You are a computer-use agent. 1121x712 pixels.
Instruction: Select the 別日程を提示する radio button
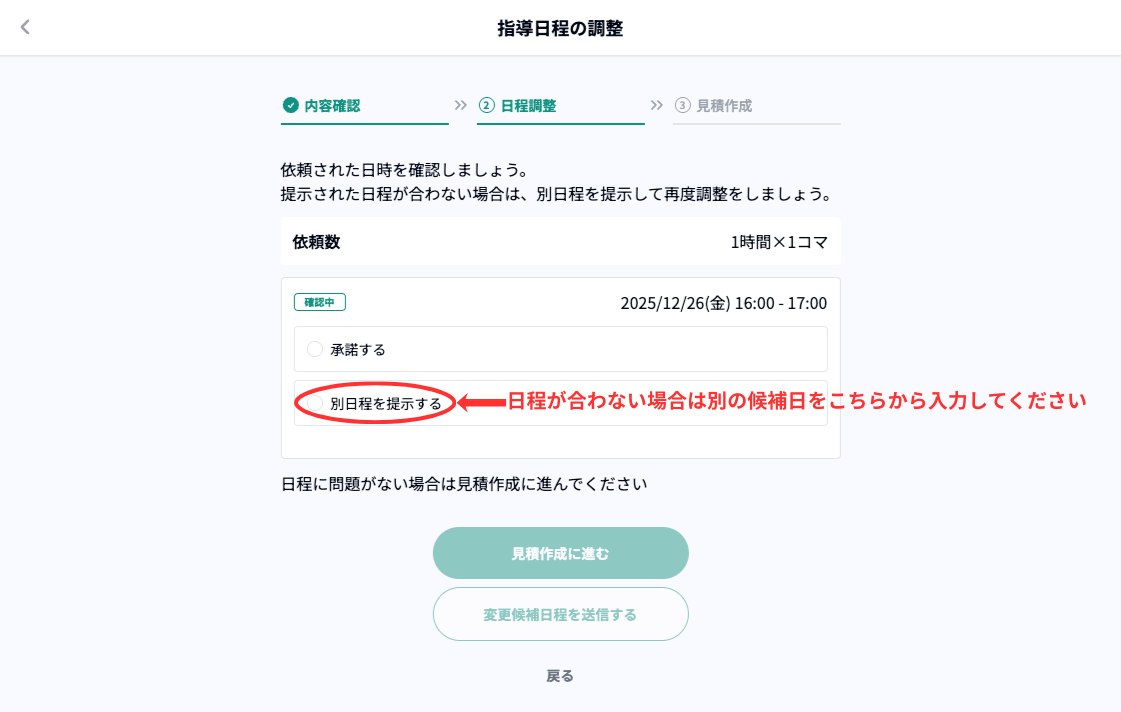(315, 403)
